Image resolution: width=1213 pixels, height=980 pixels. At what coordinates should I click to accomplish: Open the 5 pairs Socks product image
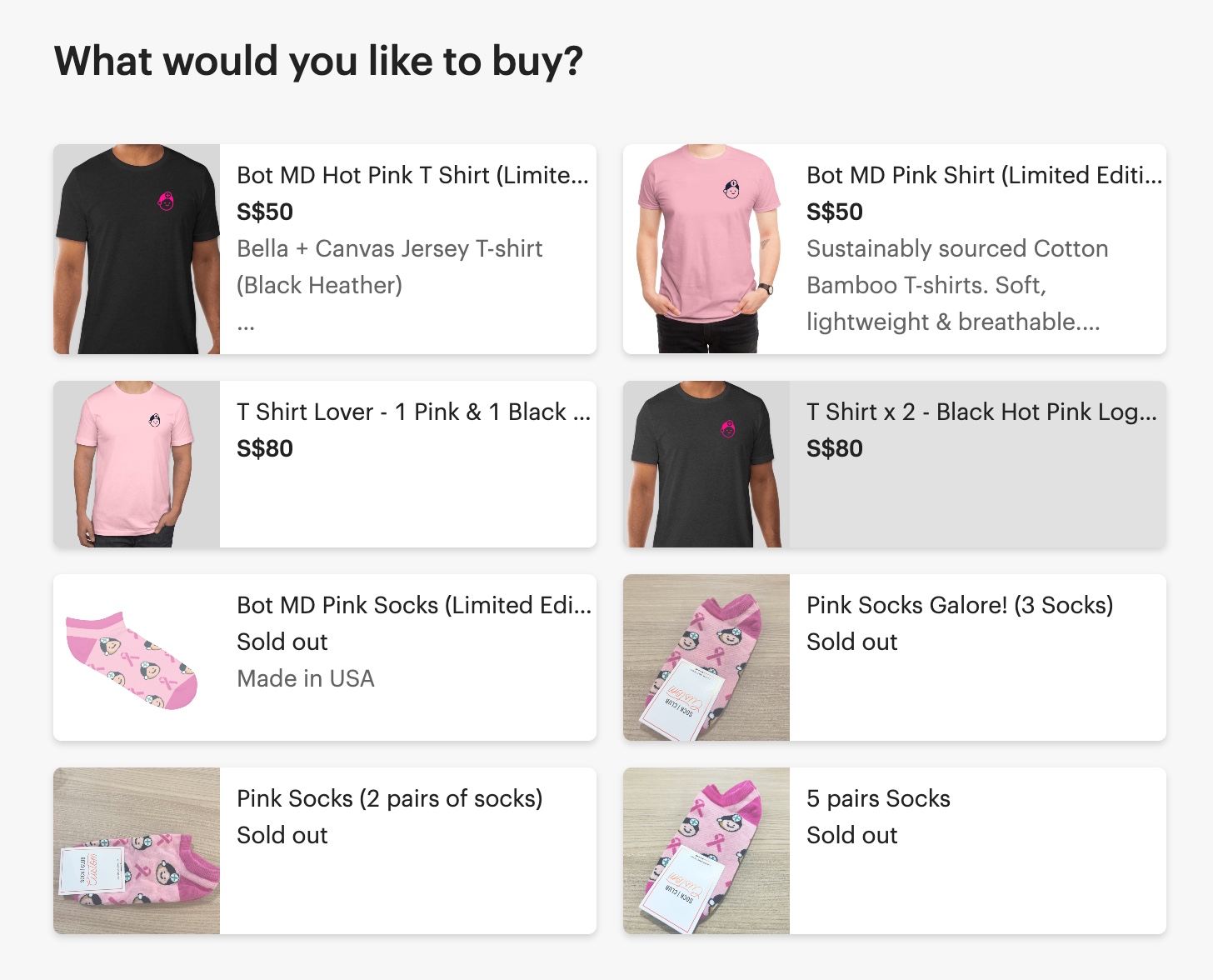(x=706, y=851)
